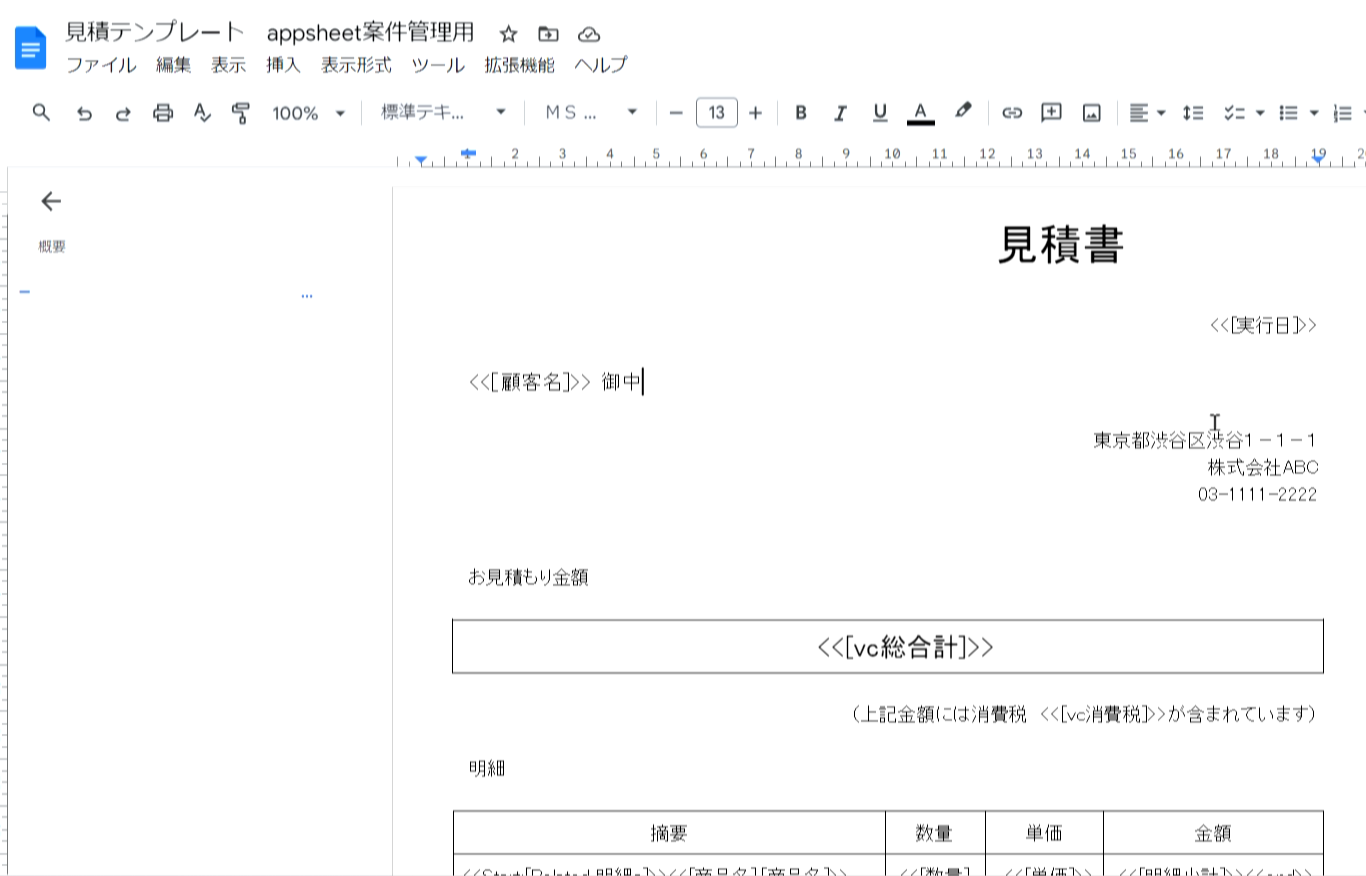Click the <<[vc総合計]>> cell

888,647
